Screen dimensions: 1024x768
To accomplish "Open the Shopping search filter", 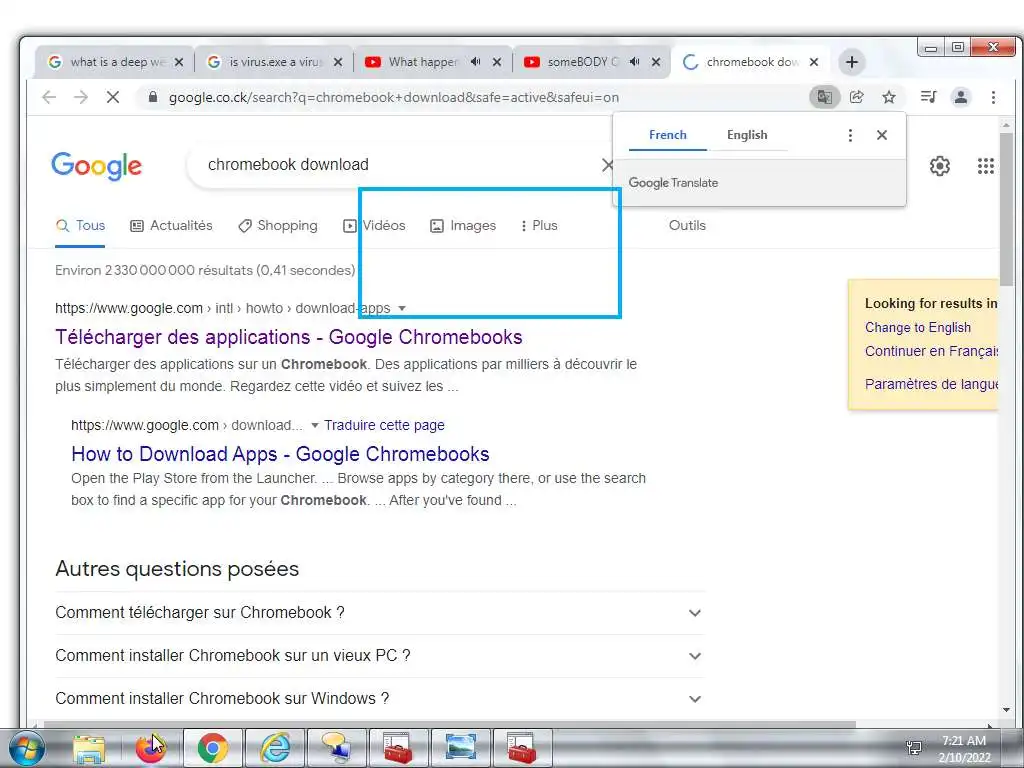I will (x=278, y=225).
